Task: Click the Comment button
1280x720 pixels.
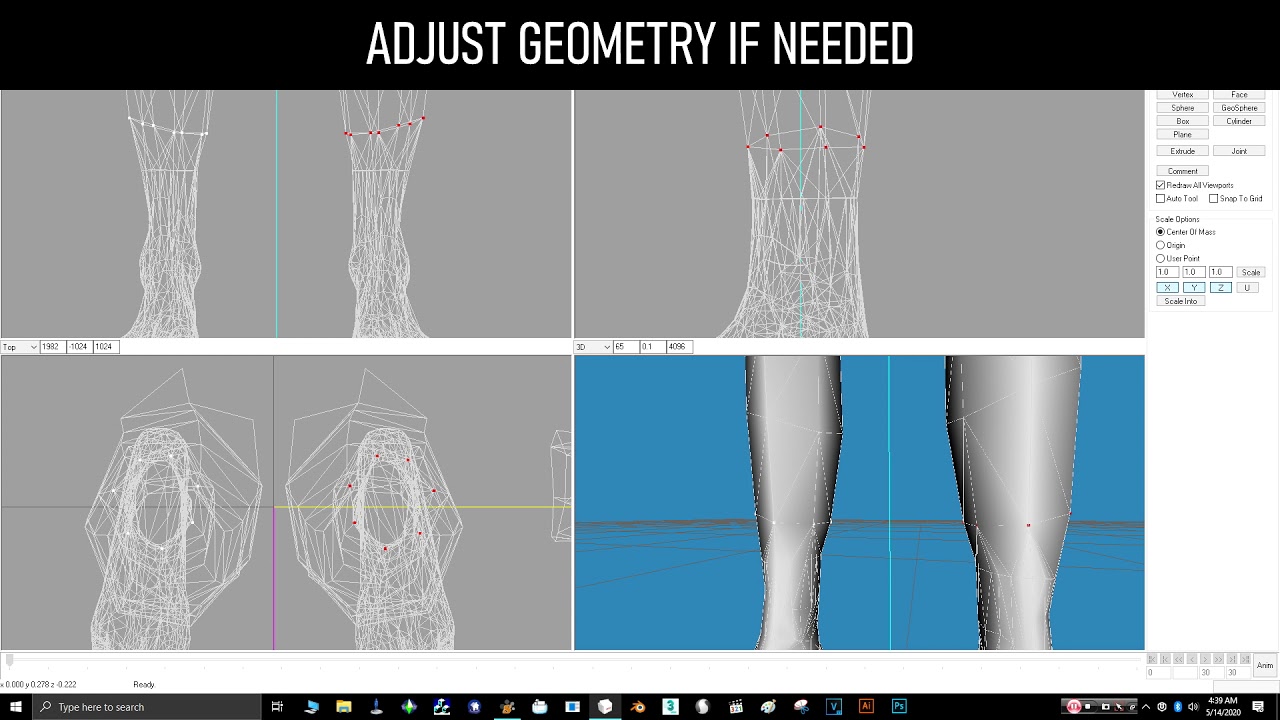Action: tap(1182, 171)
